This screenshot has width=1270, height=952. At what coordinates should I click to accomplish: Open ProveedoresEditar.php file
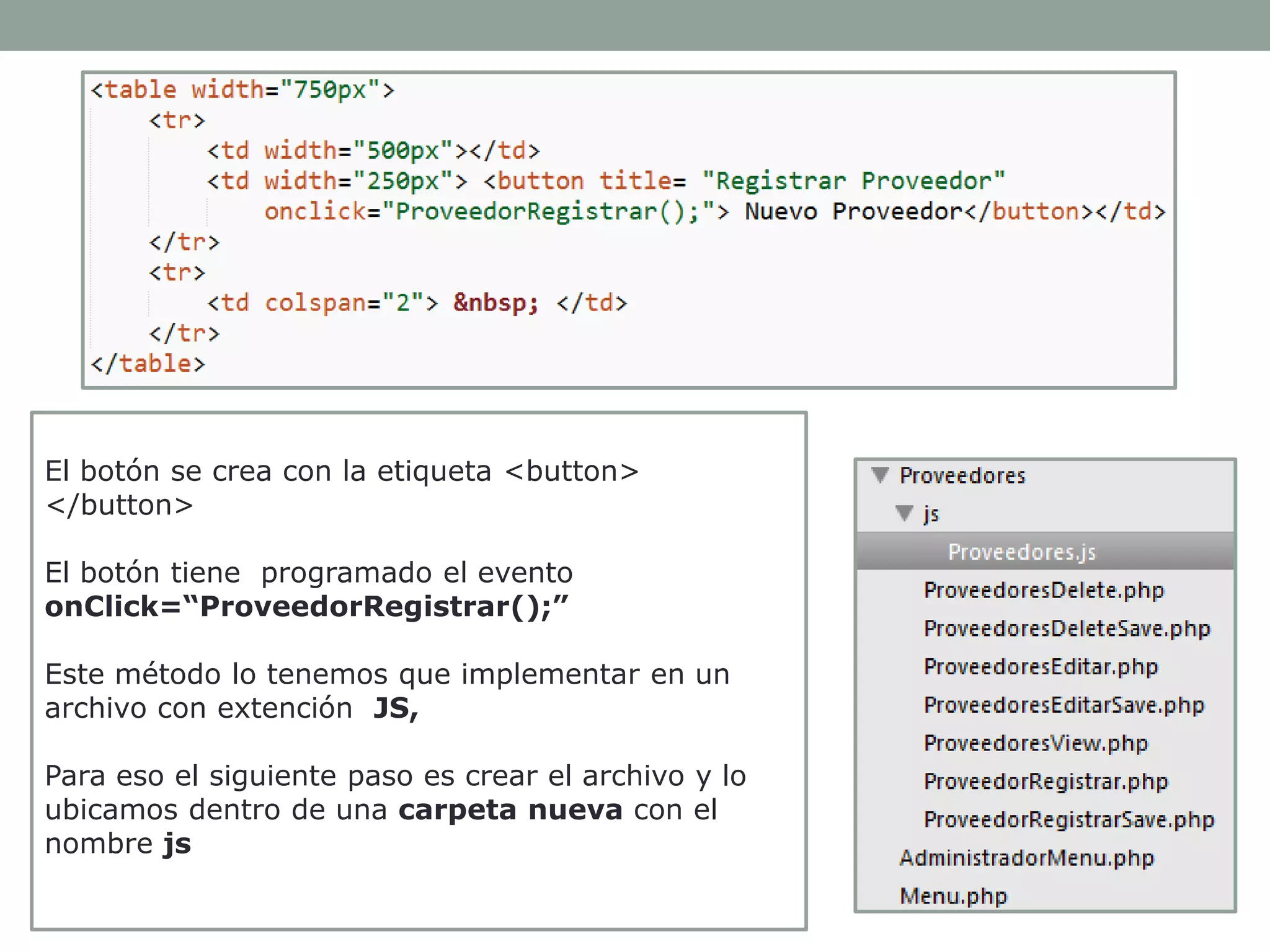point(1041,667)
